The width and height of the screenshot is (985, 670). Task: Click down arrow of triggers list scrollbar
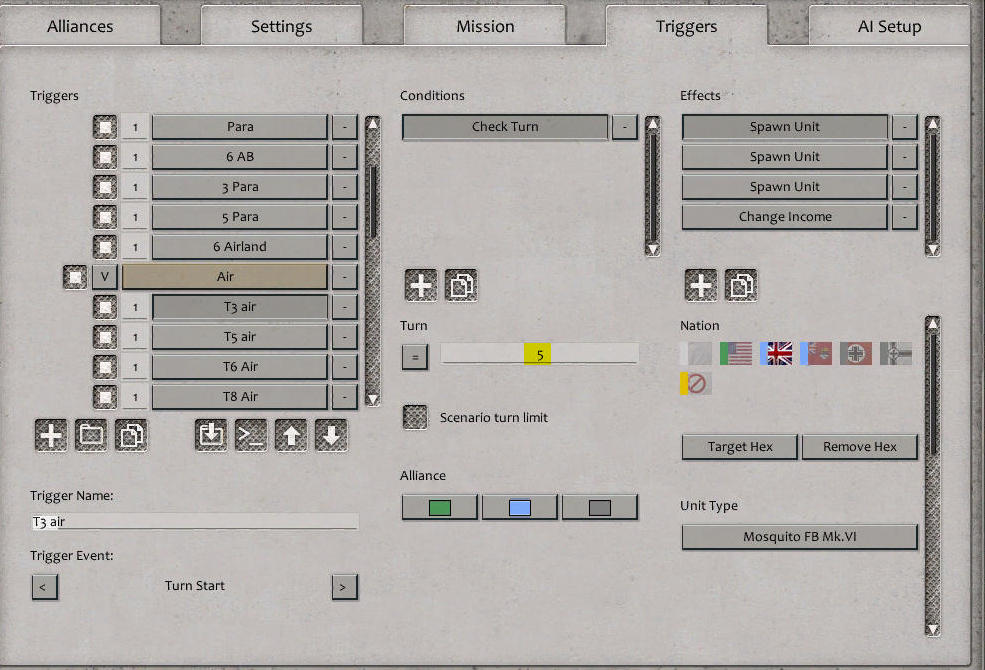click(x=373, y=399)
